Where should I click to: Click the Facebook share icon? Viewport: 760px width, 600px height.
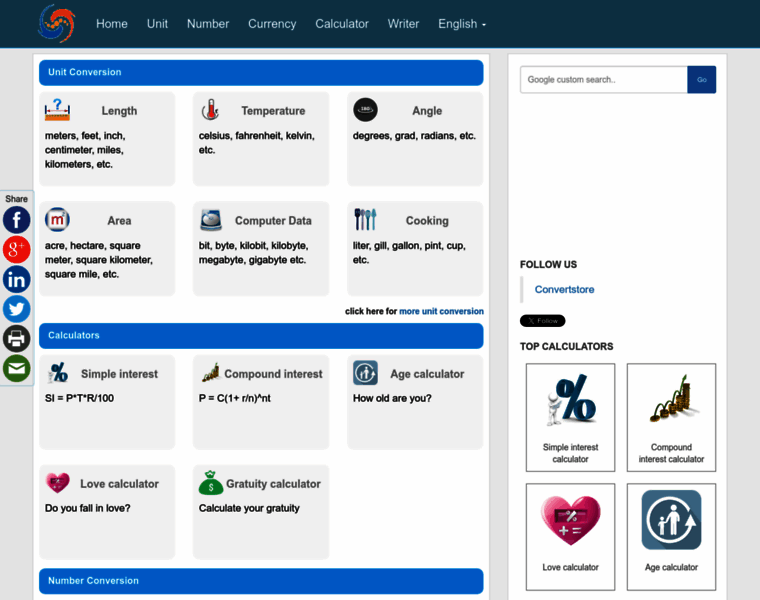(16, 220)
